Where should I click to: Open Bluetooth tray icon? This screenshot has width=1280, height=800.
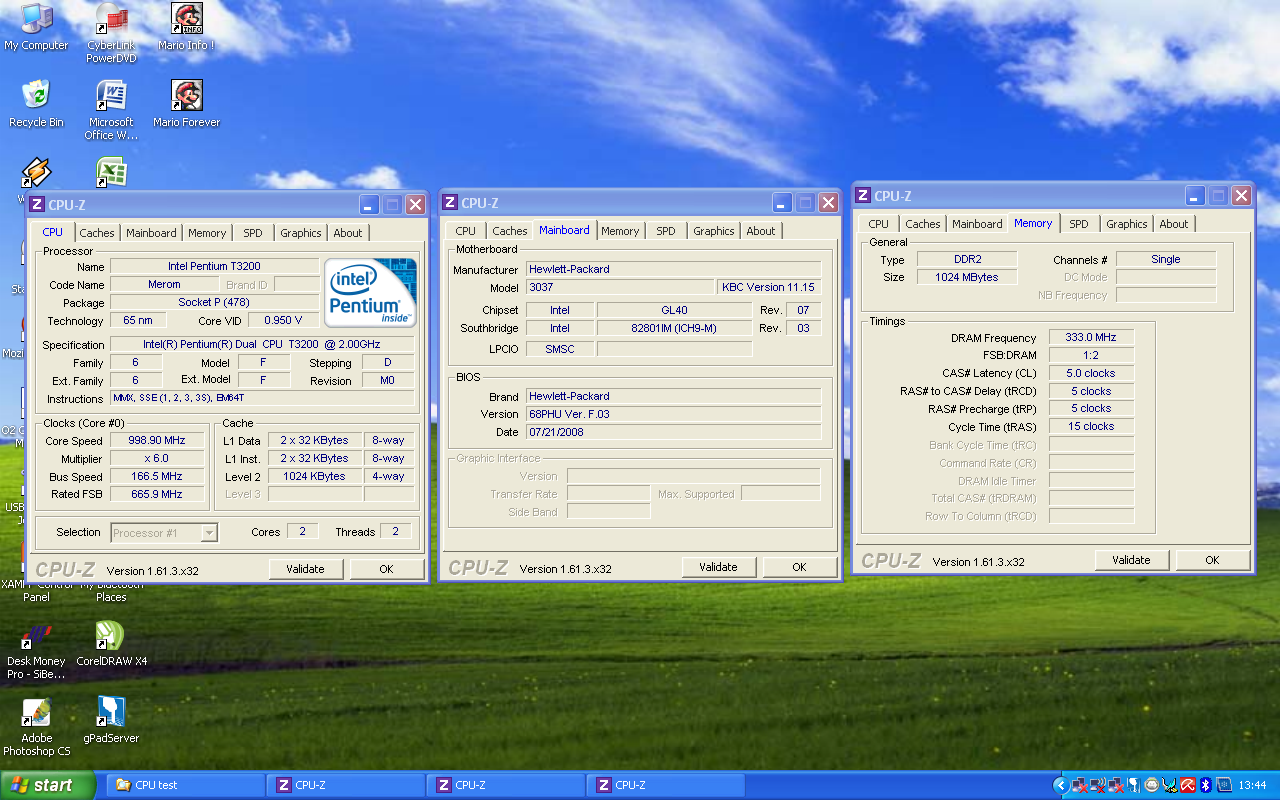(x=1206, y=785)
